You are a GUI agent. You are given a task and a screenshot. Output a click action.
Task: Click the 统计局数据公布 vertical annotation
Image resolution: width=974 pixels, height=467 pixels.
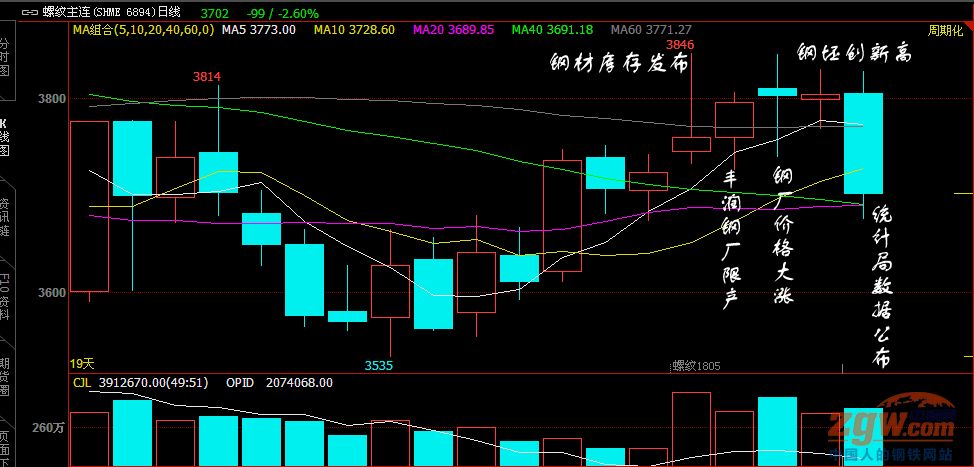[x=881, y=288]
